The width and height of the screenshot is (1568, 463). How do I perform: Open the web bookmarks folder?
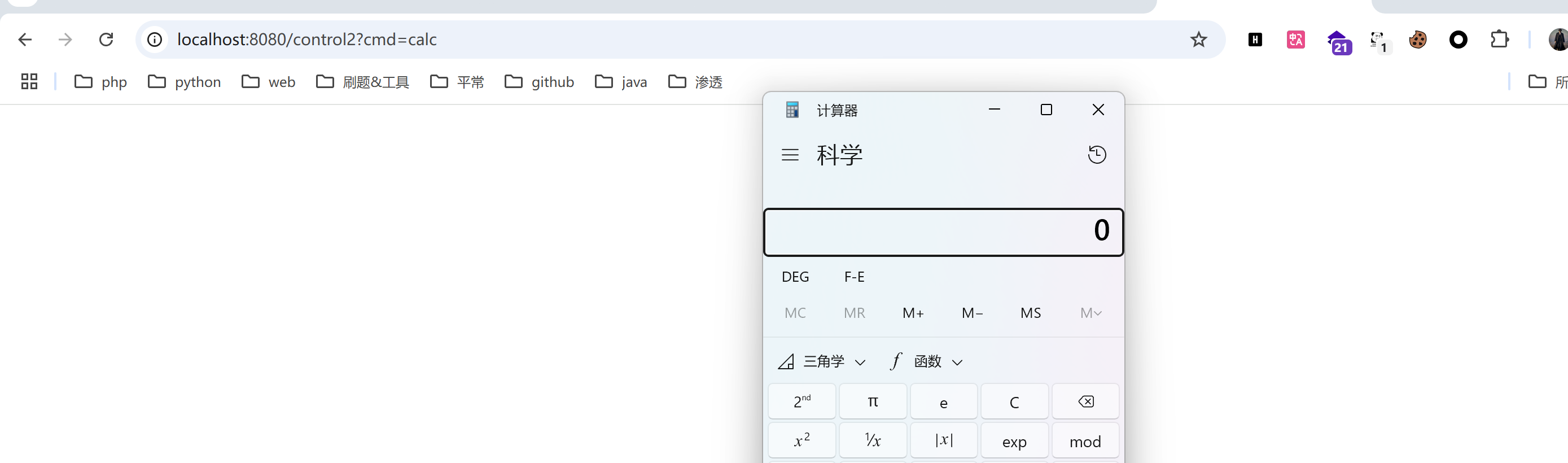tap(269, 82)
